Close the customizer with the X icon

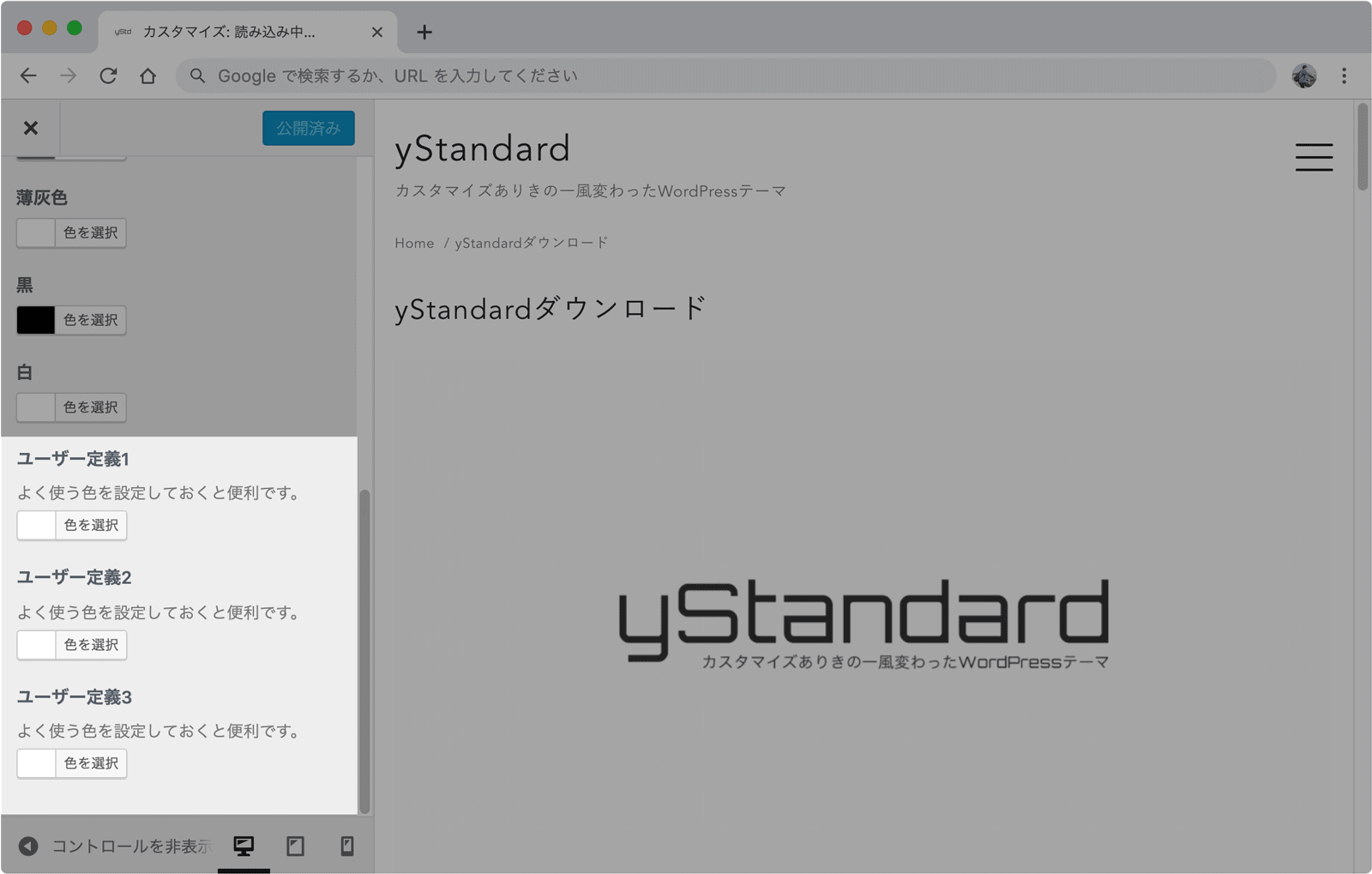31,128
